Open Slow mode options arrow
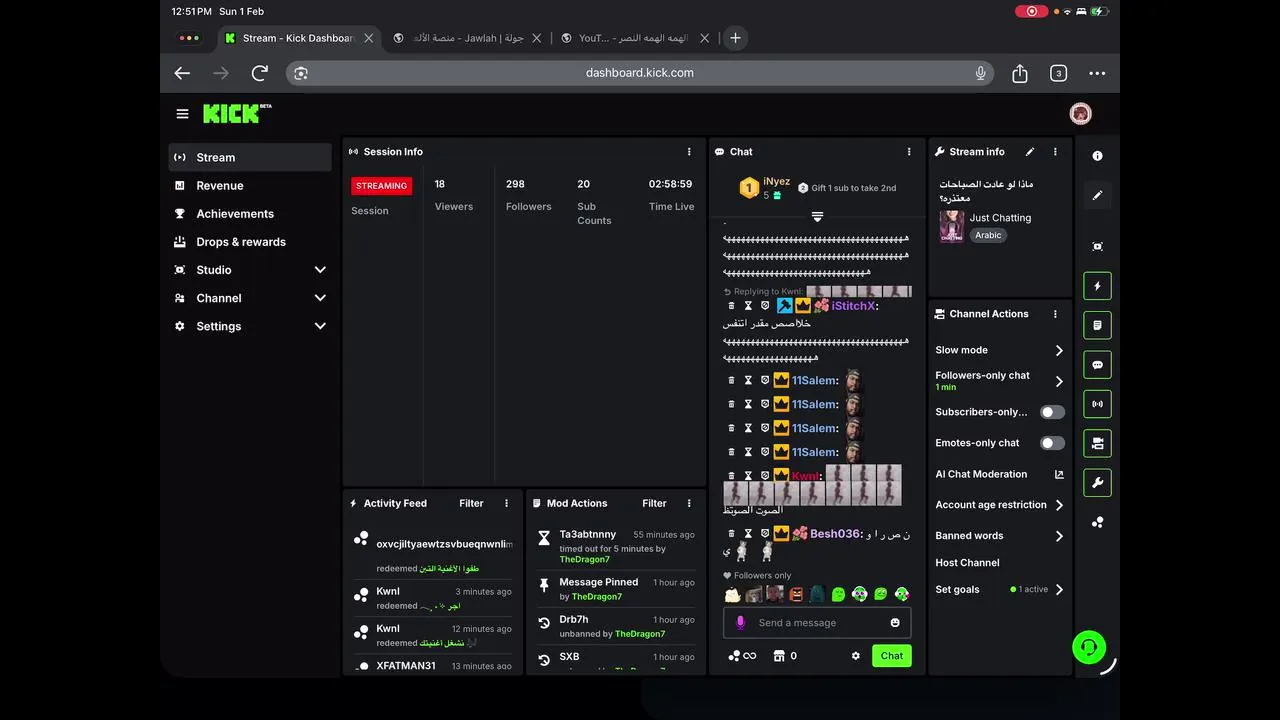This screenshot has height=720, width=1280. click(1059, 351)
